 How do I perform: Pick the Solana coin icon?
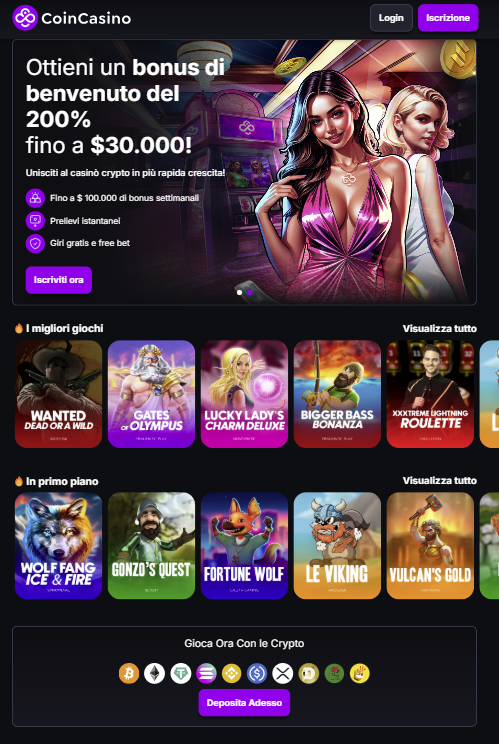pos(206,673)
